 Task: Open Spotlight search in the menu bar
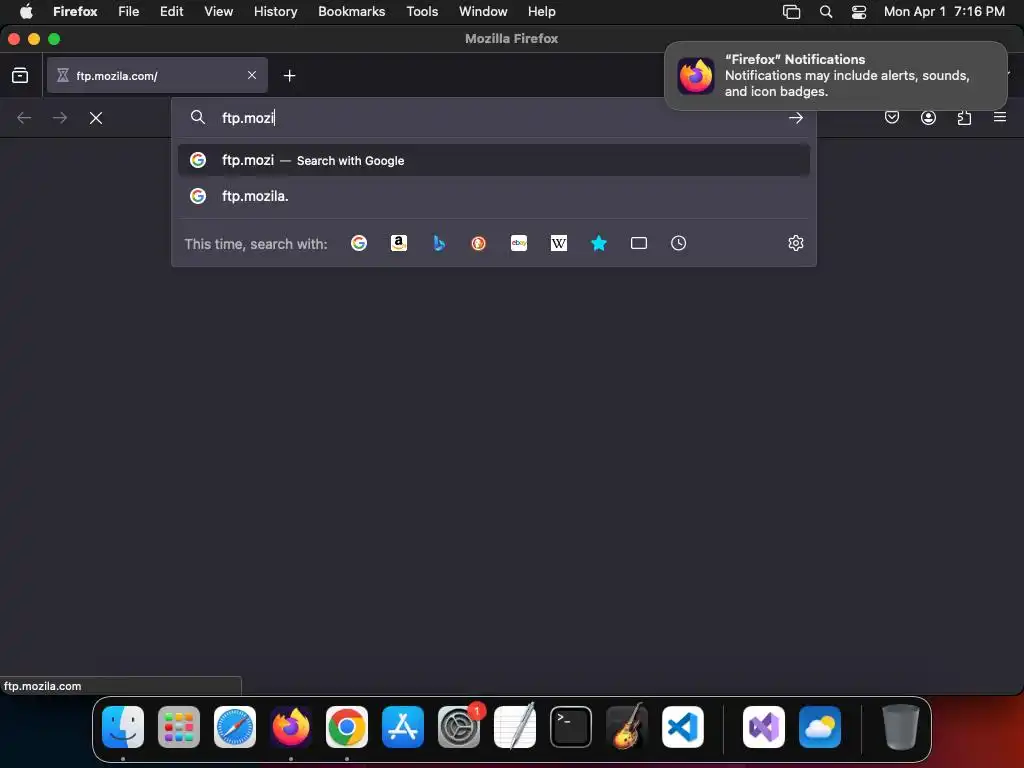(826, 11)
